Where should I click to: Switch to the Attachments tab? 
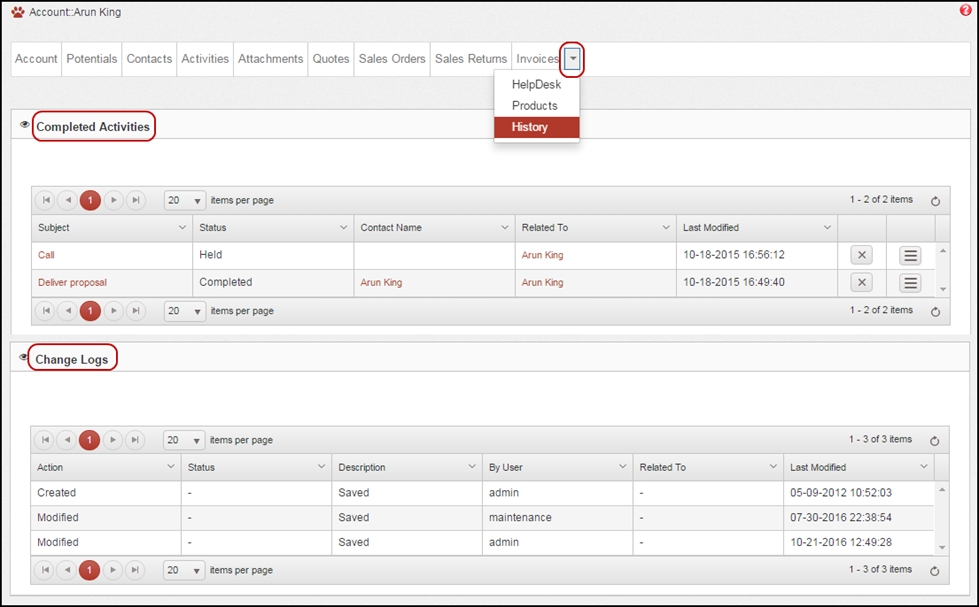click(x=270, y=59)
